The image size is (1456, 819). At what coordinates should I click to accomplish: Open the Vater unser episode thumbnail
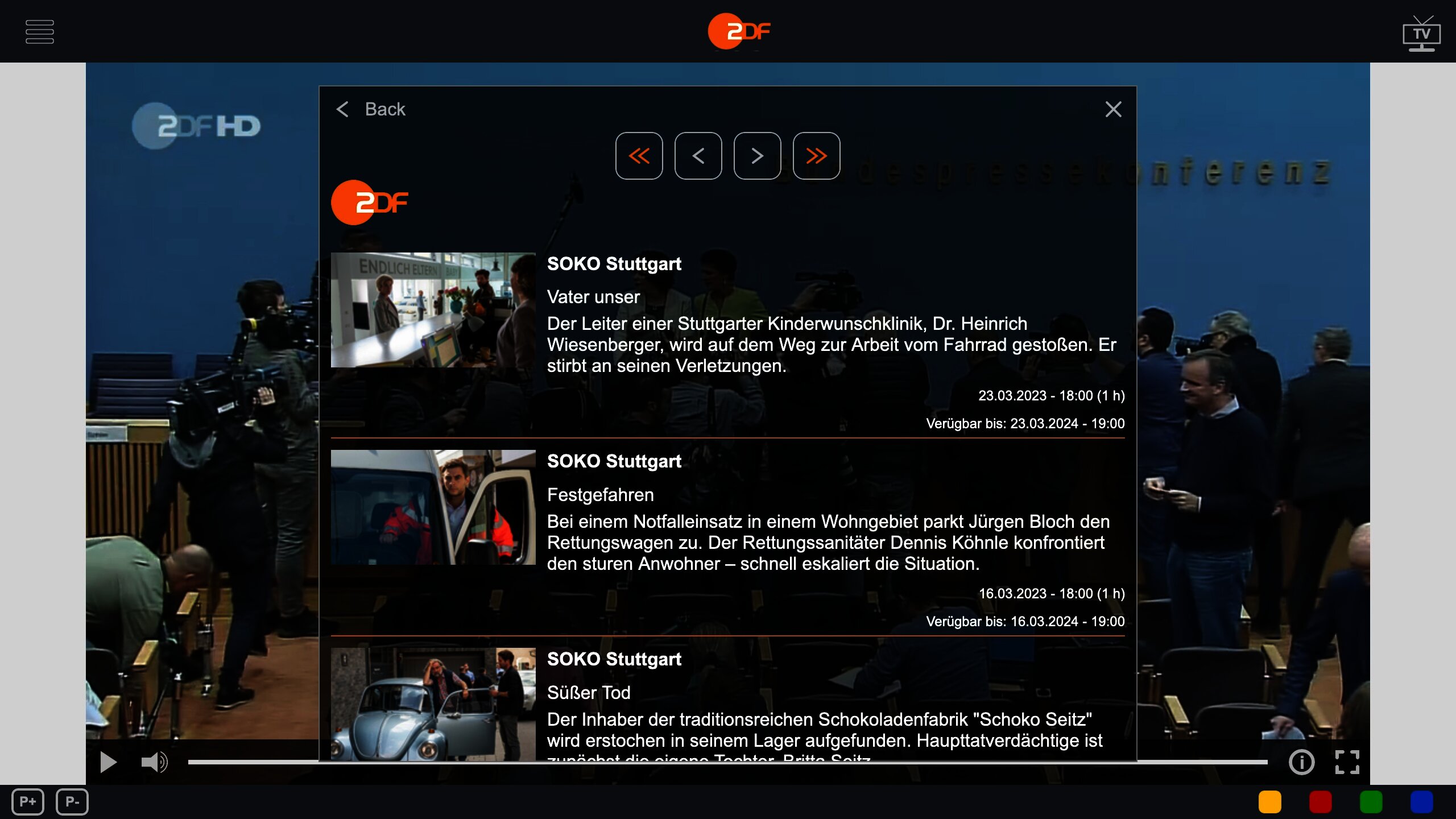tap(433, 310)
